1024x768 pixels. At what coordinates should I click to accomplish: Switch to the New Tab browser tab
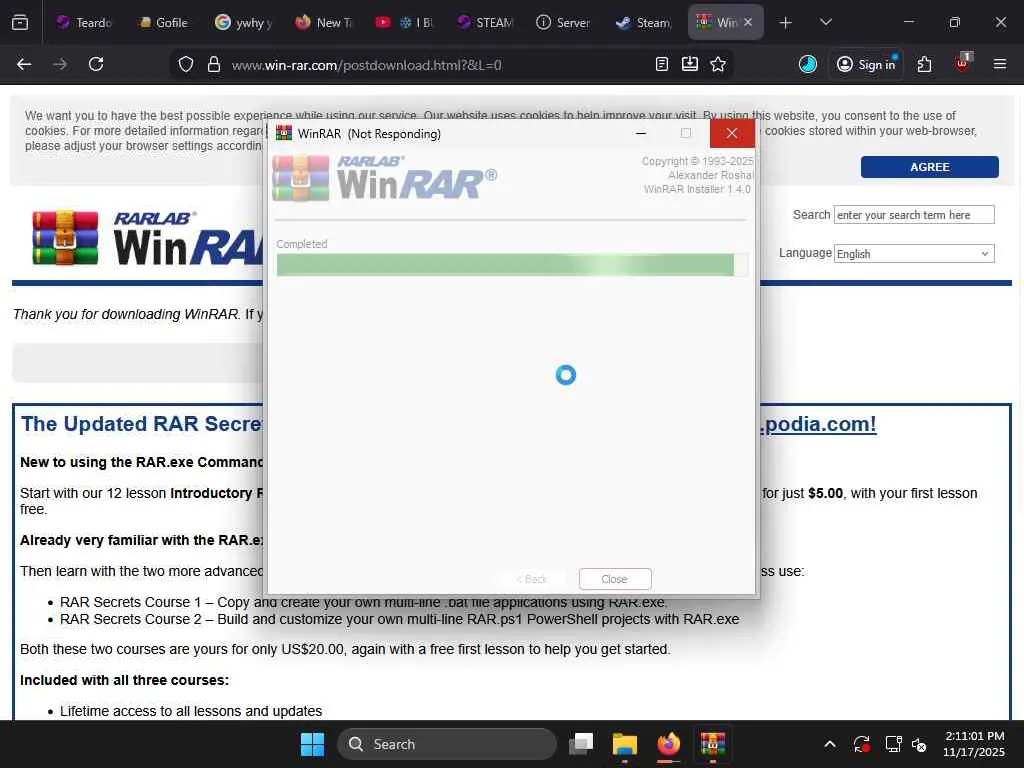tap(323, 22)
